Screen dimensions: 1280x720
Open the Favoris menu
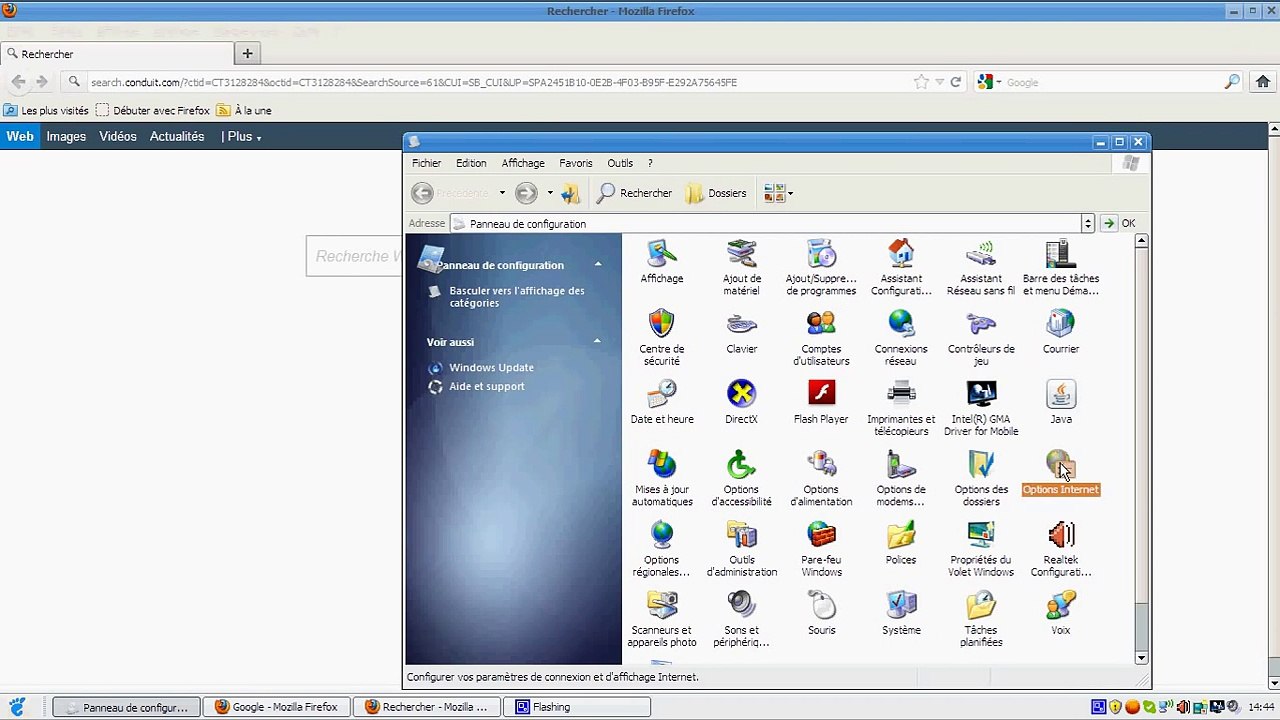tap(576, 163)
